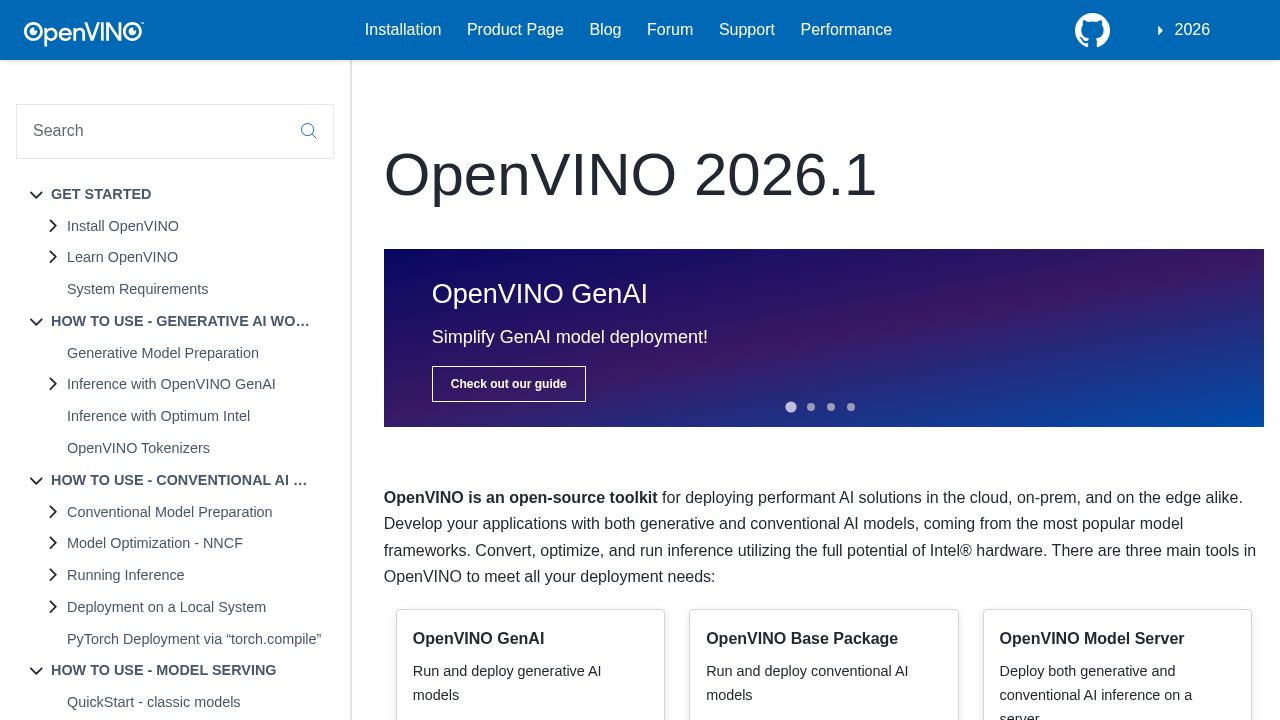Open Inference with OpenVINO GenAI link

pos(171,384)
